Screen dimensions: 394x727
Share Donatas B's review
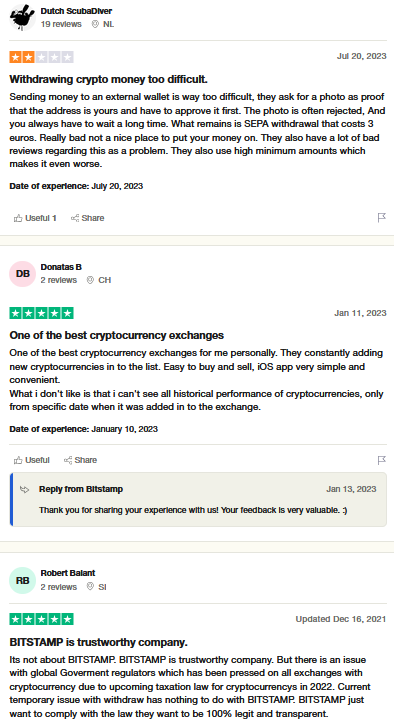(x=80, y=460)
